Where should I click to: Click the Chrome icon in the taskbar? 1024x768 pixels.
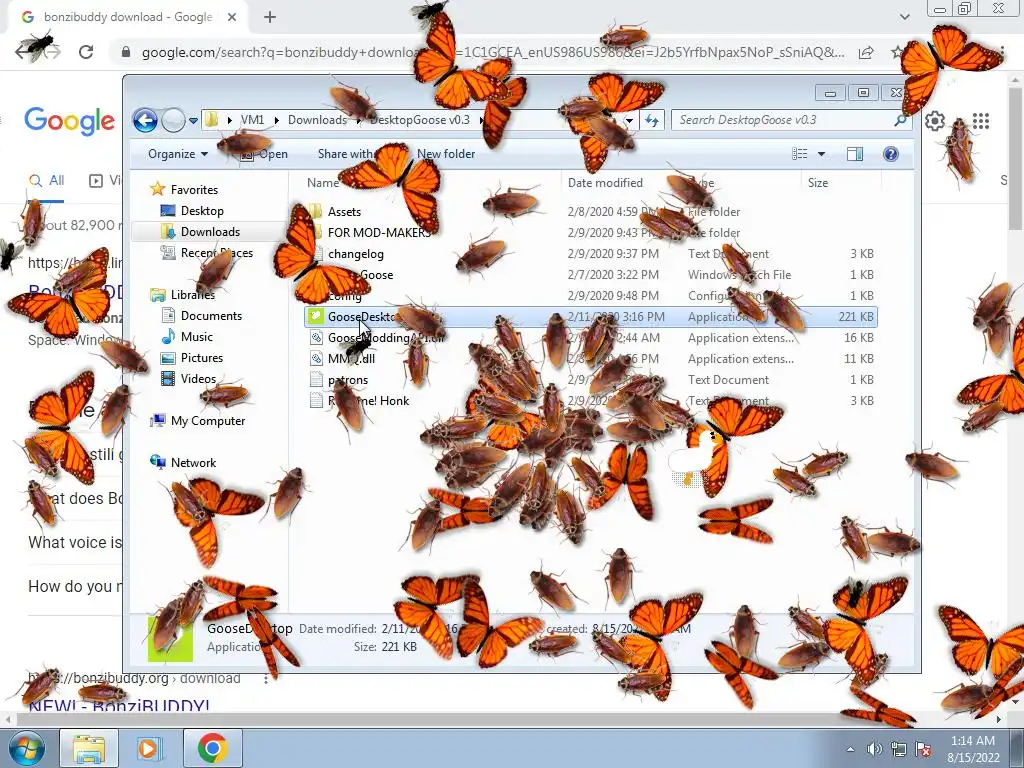point(212,748)
